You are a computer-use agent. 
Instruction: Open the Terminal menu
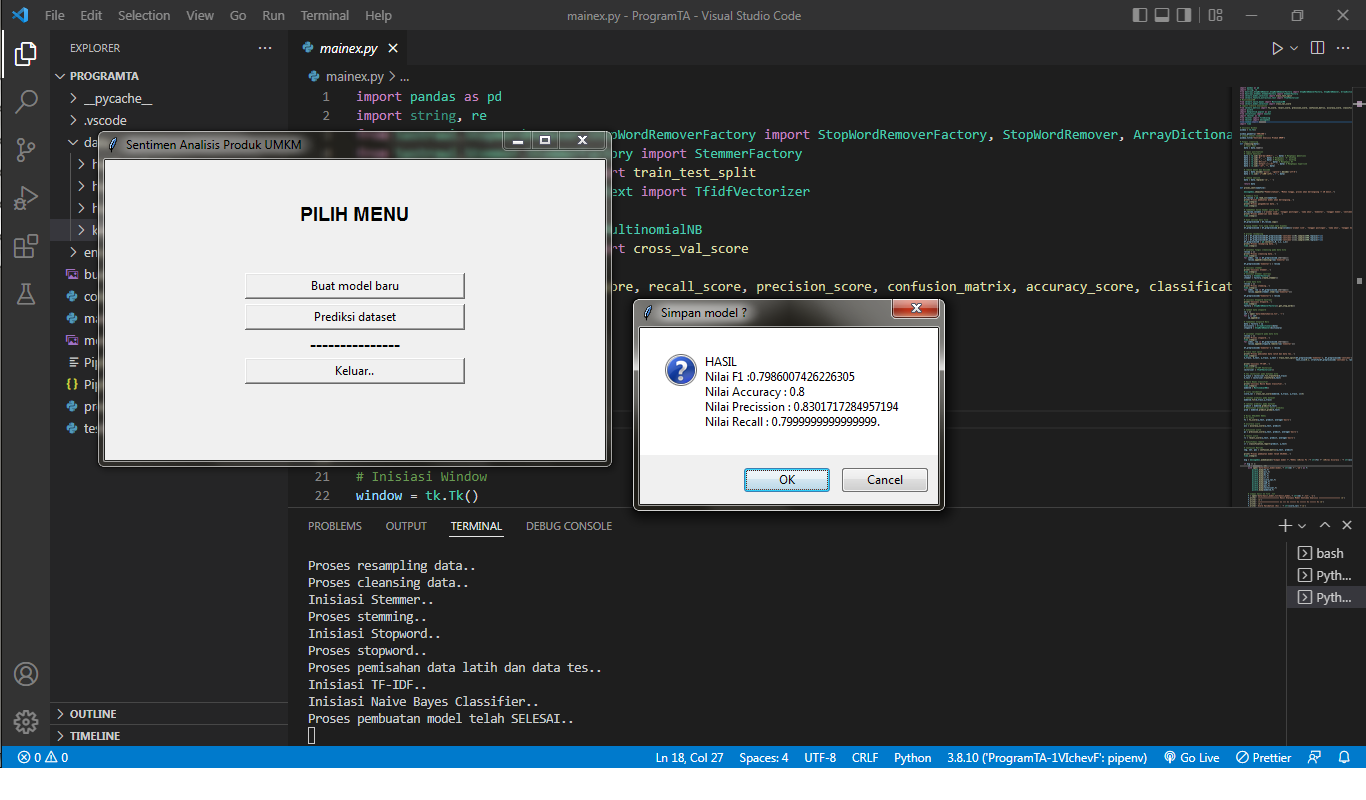pos(324,15)
